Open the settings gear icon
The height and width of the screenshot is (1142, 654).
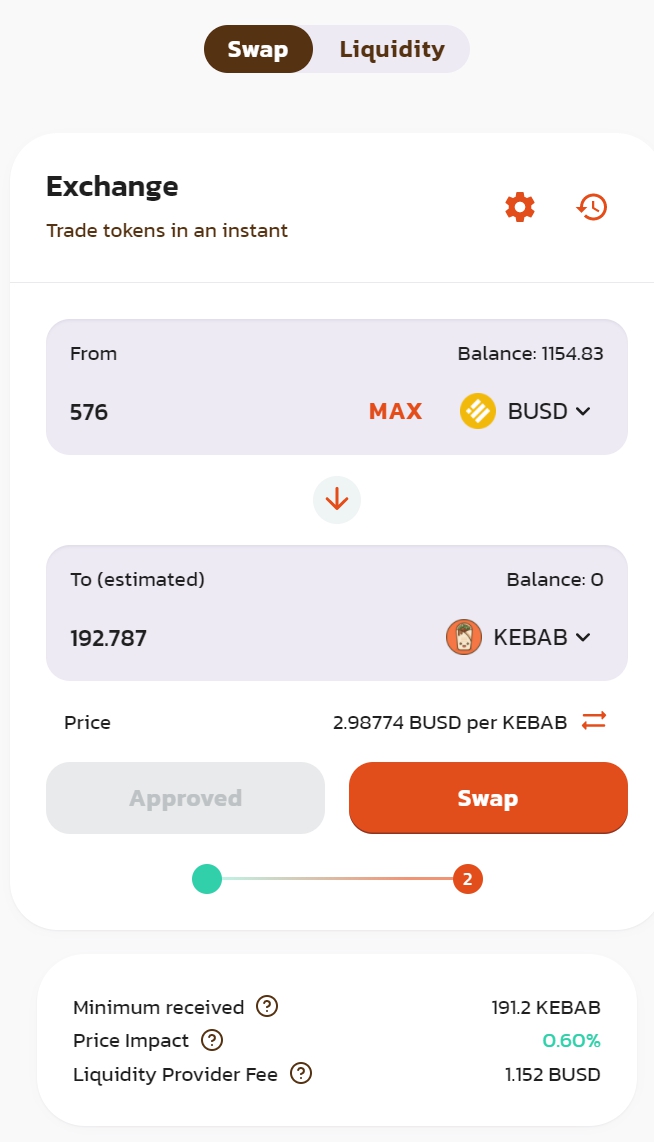coord(520,207)
